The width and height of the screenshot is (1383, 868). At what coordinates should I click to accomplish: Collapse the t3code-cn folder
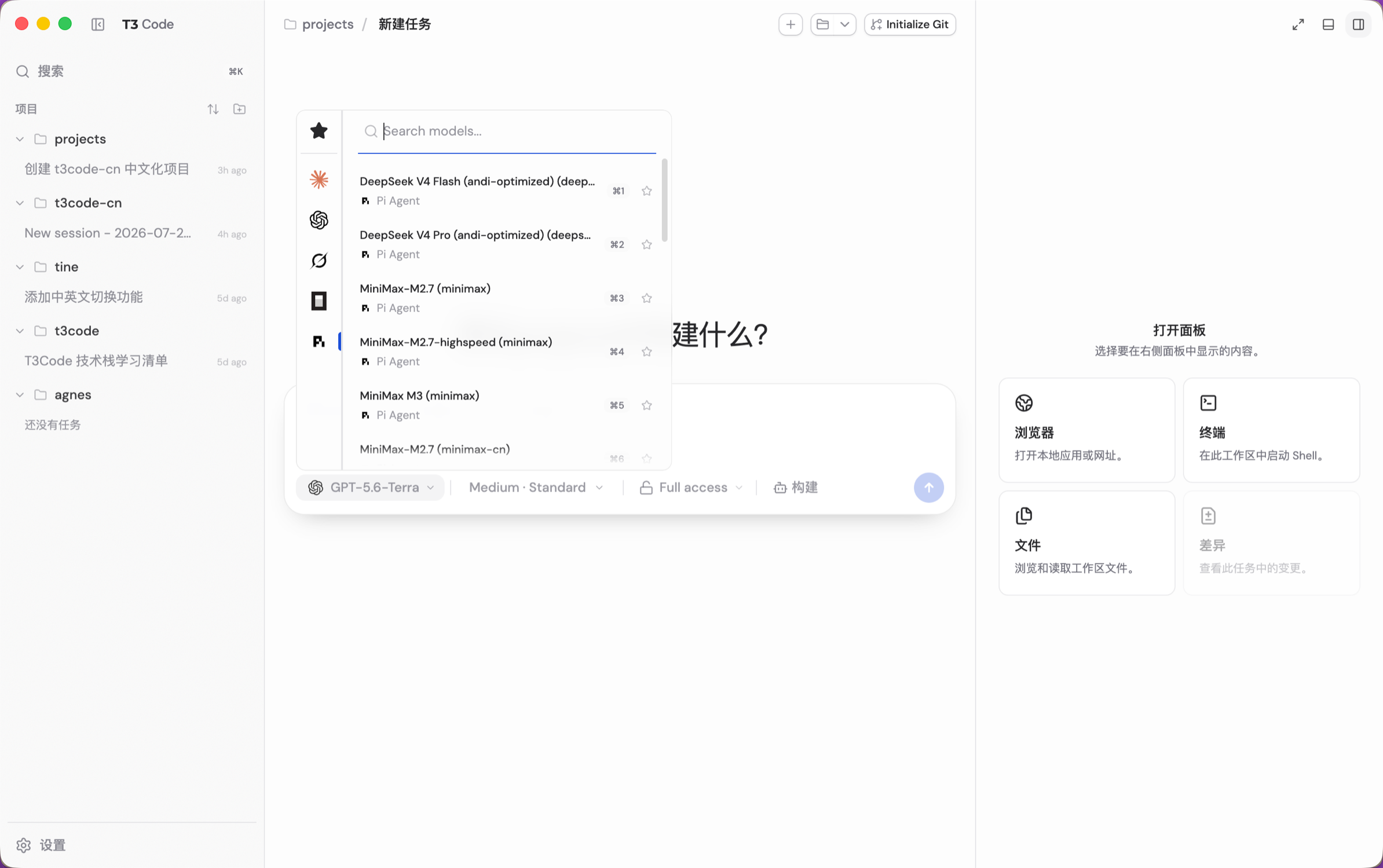(20, 203)
